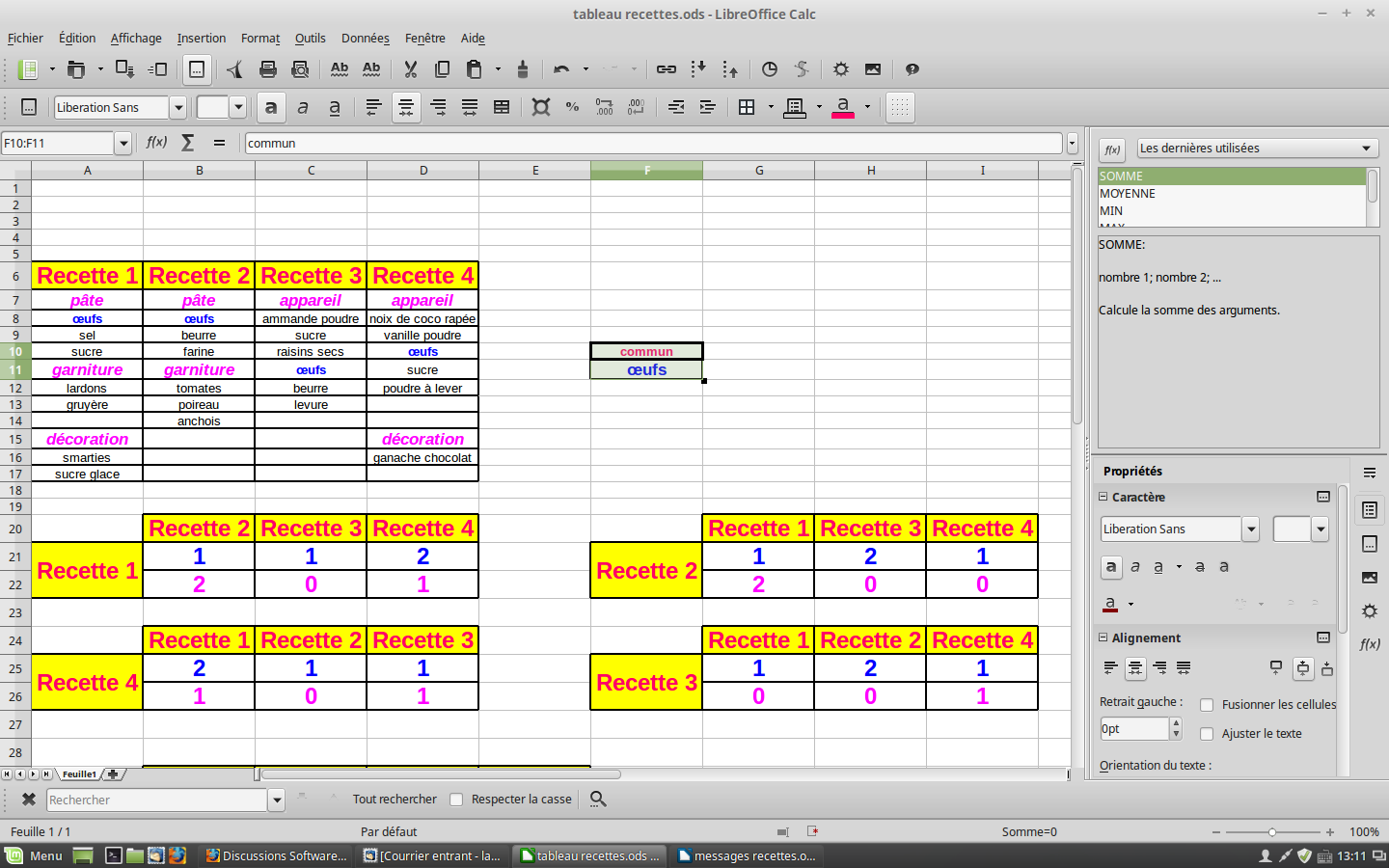Image resolution: width=1389 pixels, height=868 pixels.
Task: Click the Print icon in the toolbar
Action: (x=268, y=69)
